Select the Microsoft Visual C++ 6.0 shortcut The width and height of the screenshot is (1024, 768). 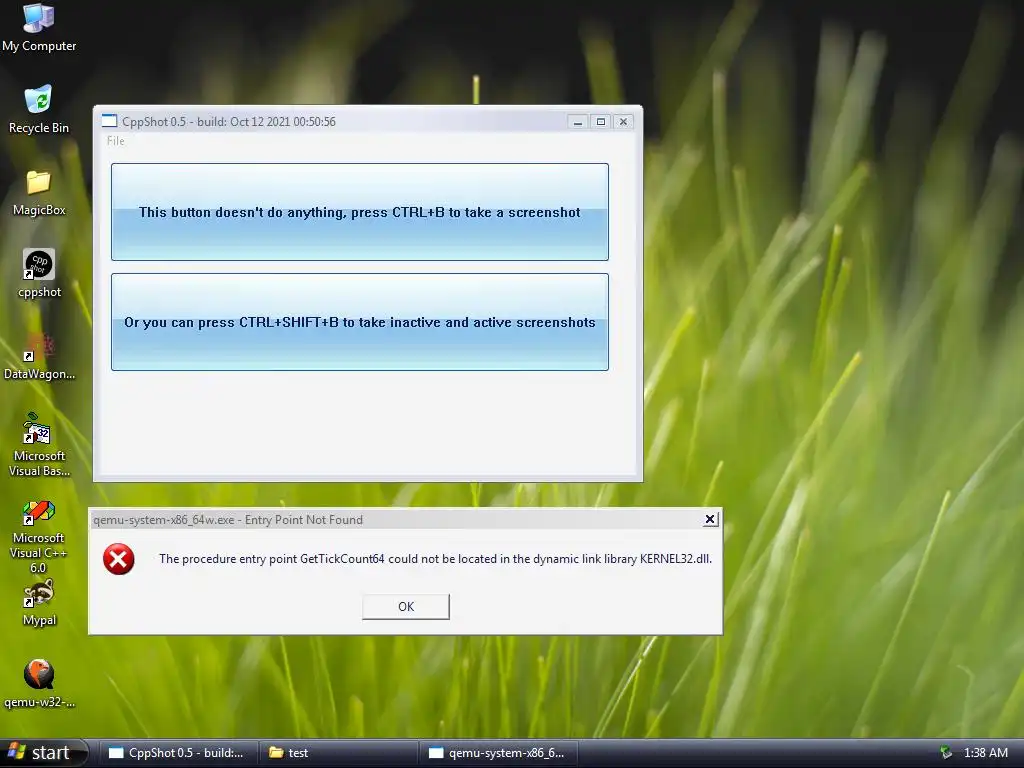pos(39,537)
